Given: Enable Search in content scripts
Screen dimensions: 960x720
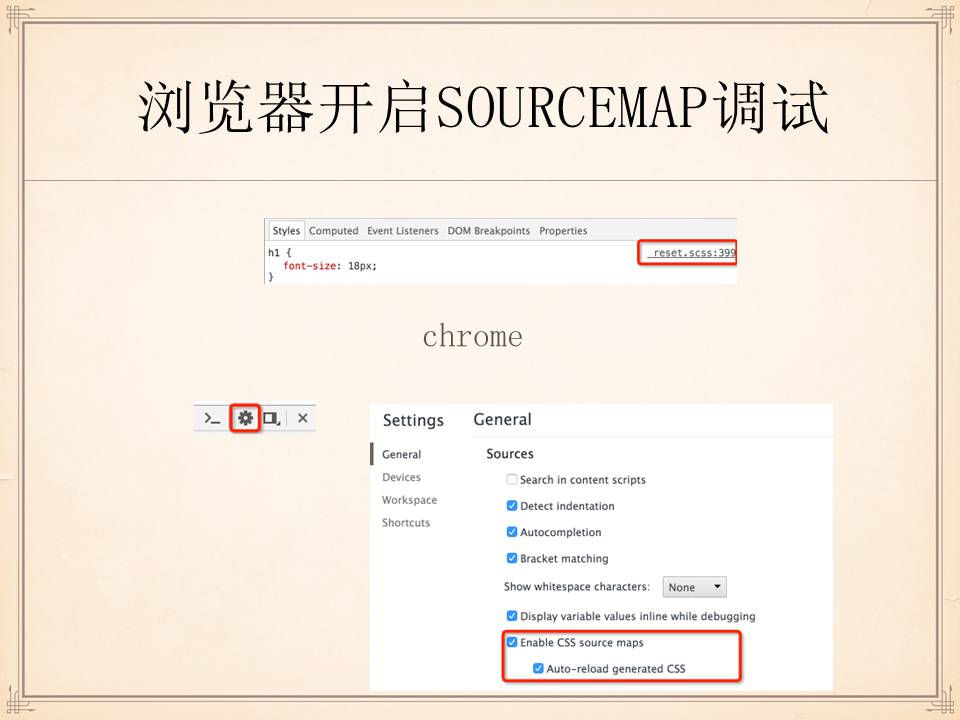Looking at the screenshot, I should (x=512, y=480).
